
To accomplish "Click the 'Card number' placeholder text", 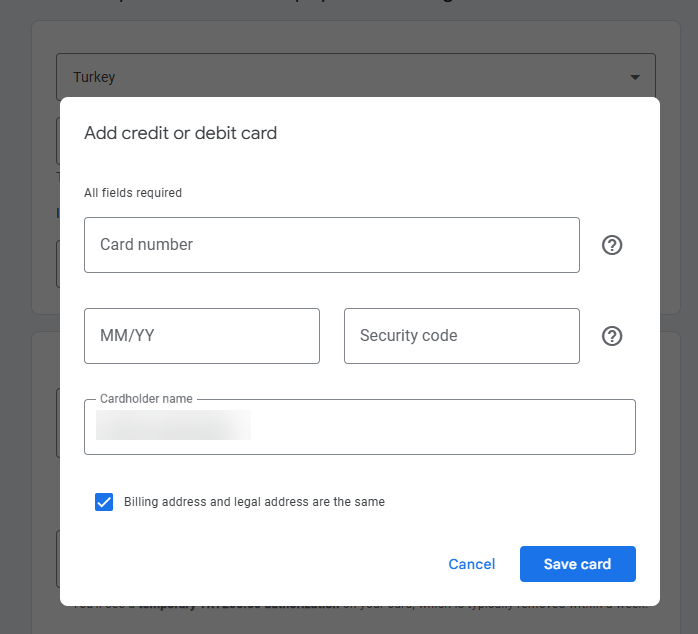I will [x=146, y=245].
